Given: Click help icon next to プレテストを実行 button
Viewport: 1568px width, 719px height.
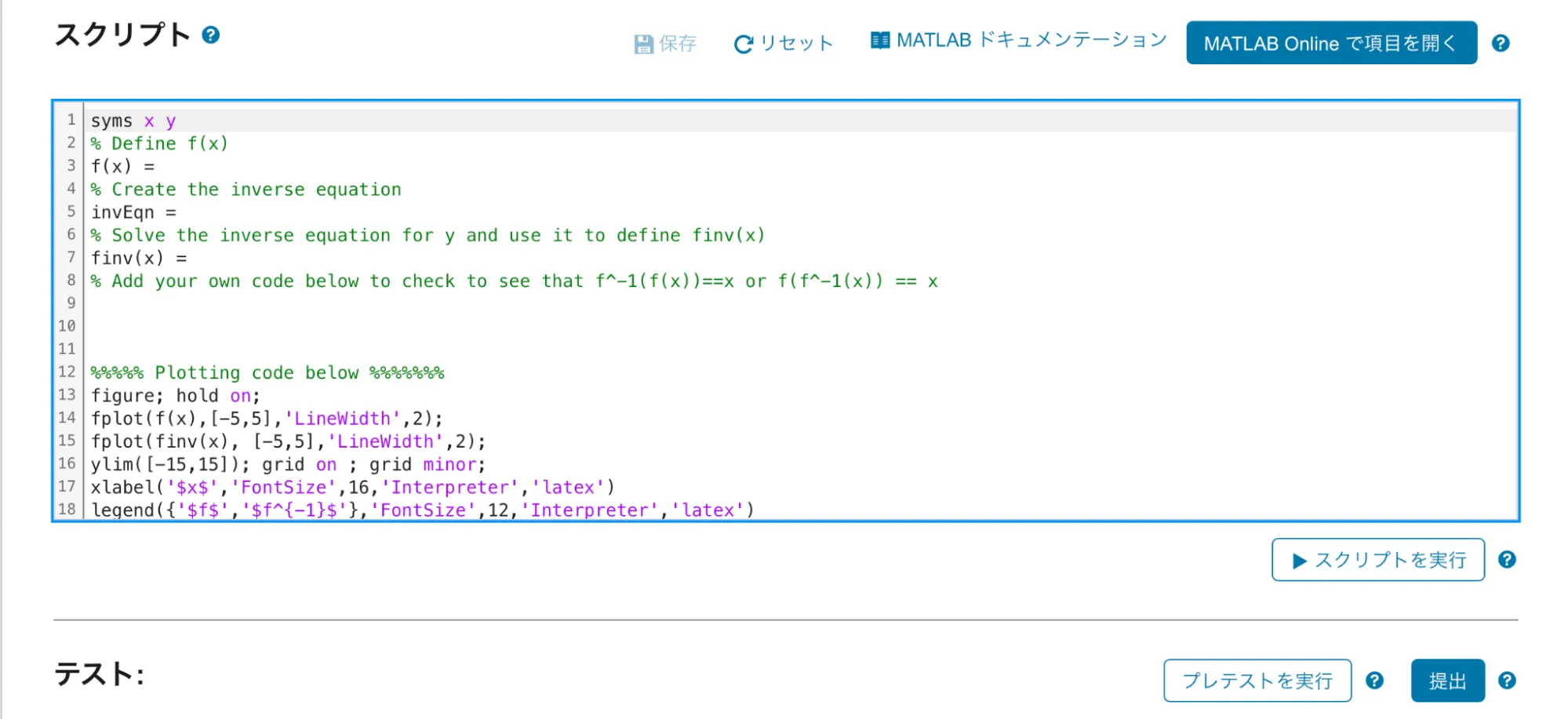Looking at the screenshot, I should coord(1374,681).
